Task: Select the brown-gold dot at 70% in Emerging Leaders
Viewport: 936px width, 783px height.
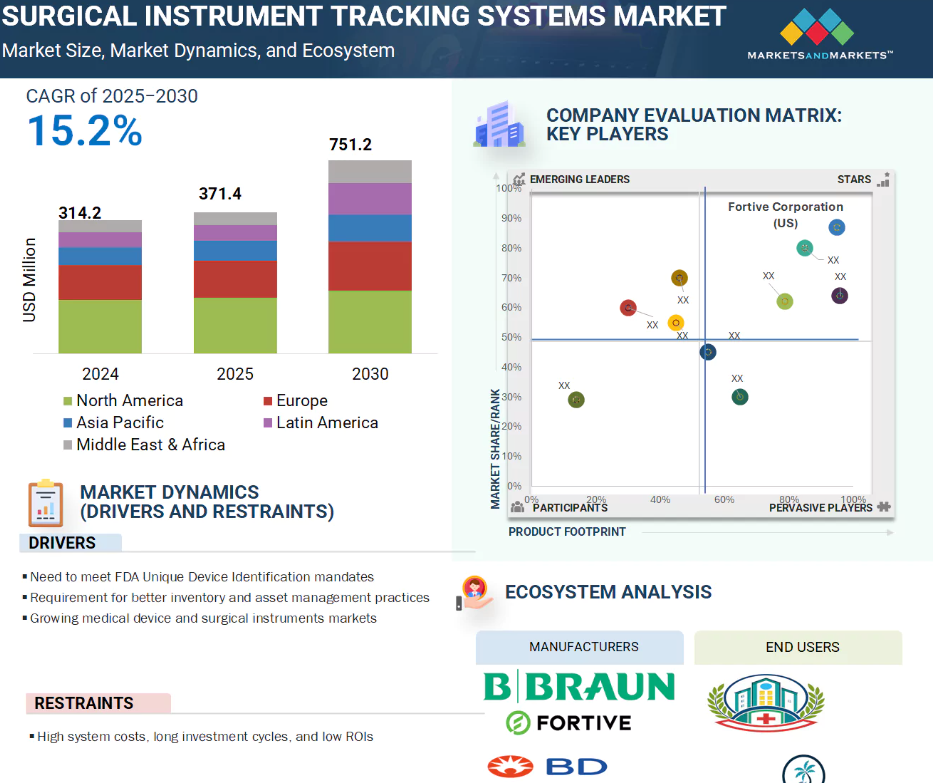Action: click(x=679, y=278)
